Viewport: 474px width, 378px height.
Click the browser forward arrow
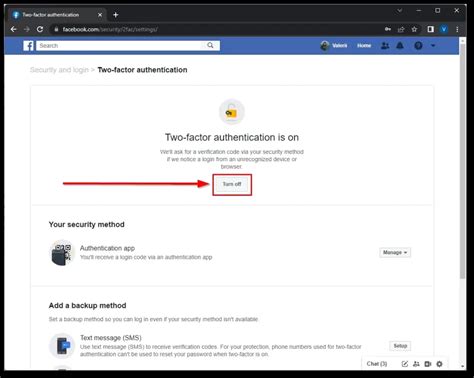pos(27,29)
